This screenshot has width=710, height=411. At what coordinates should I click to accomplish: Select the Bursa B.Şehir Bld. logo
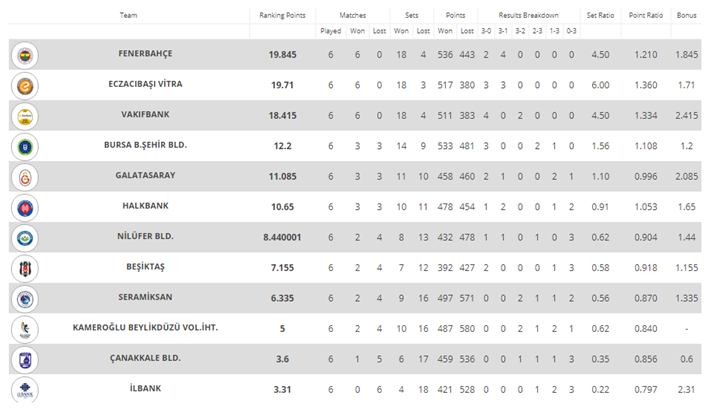click(25, 147)
